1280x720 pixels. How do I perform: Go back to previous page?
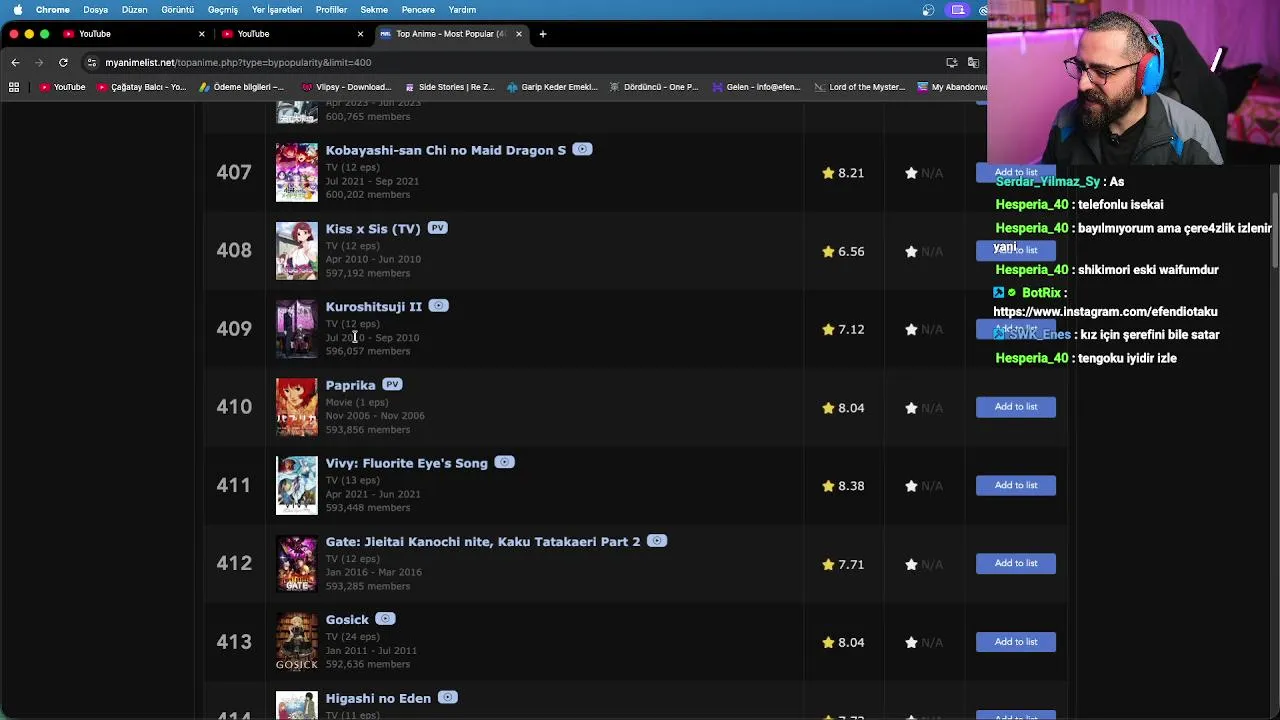coord(15,62)
